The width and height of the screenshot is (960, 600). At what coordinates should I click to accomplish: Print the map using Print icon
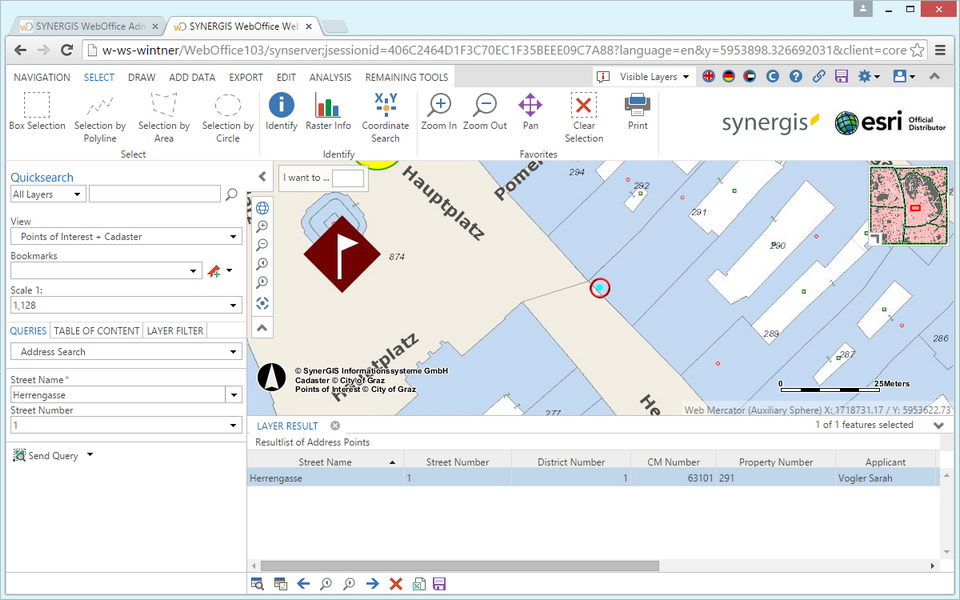point(637,105)
